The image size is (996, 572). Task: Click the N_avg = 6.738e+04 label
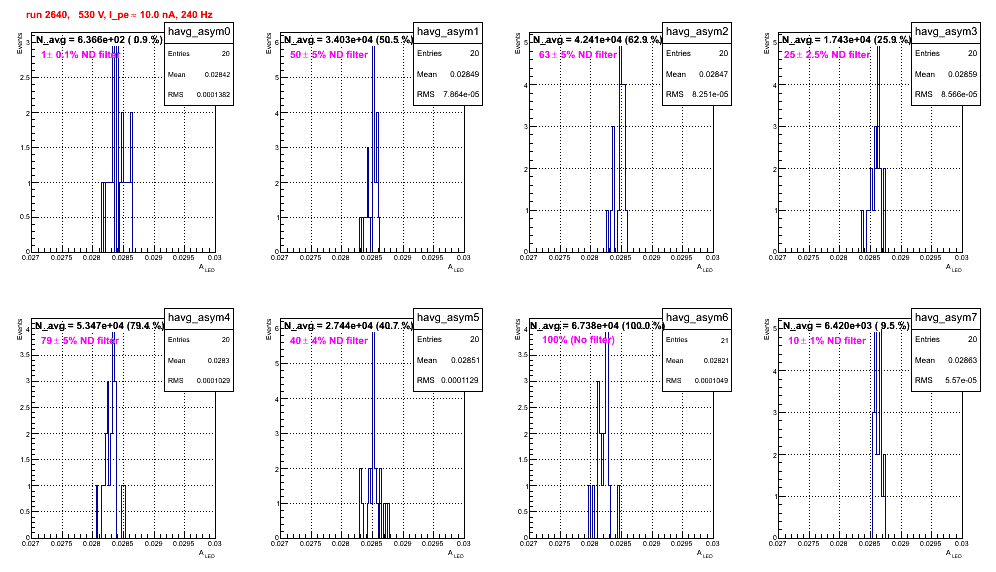[x=596, y=325]
